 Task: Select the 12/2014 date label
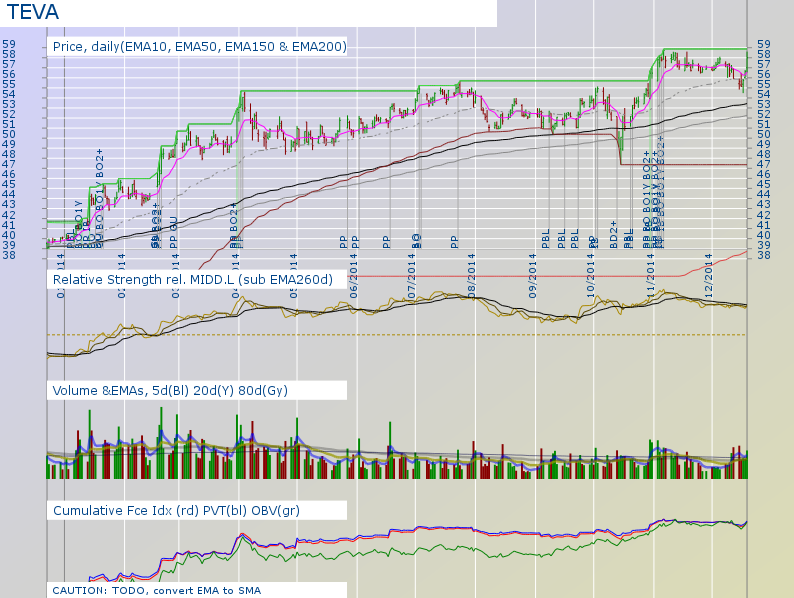(708, 276)
